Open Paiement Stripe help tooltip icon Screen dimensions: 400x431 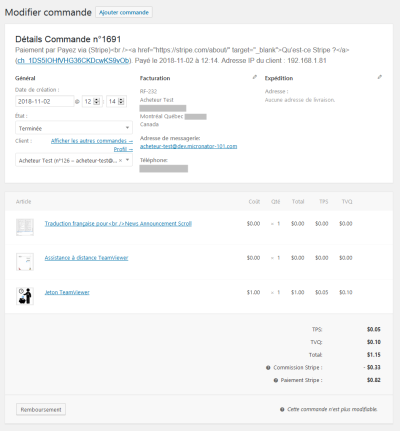(276, 380)
